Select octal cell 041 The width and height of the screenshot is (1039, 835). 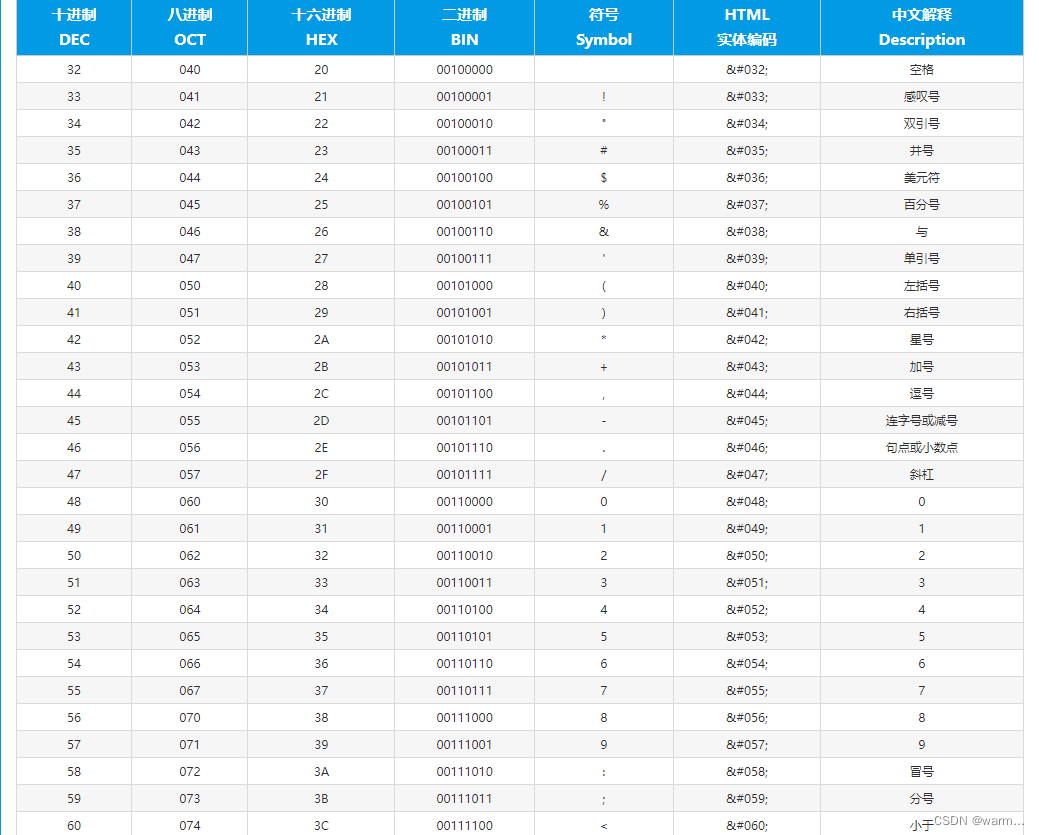pyautogui.click(x=190, y=97)
